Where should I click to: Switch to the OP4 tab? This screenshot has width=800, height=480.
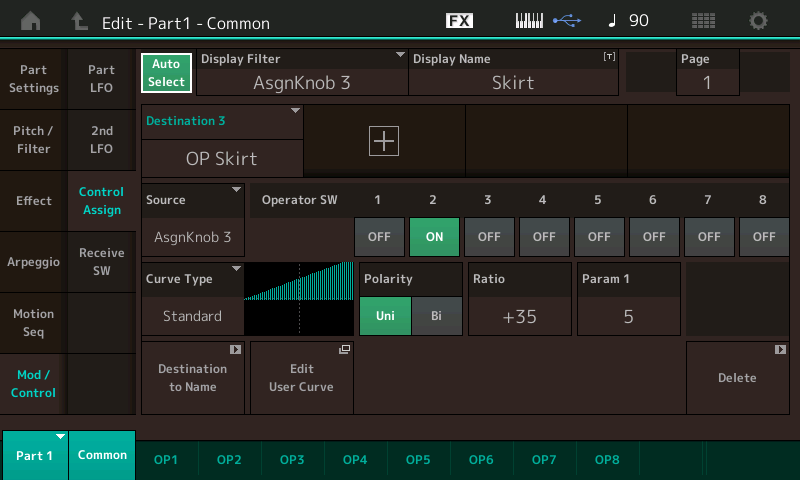click(x=355, y=459)
